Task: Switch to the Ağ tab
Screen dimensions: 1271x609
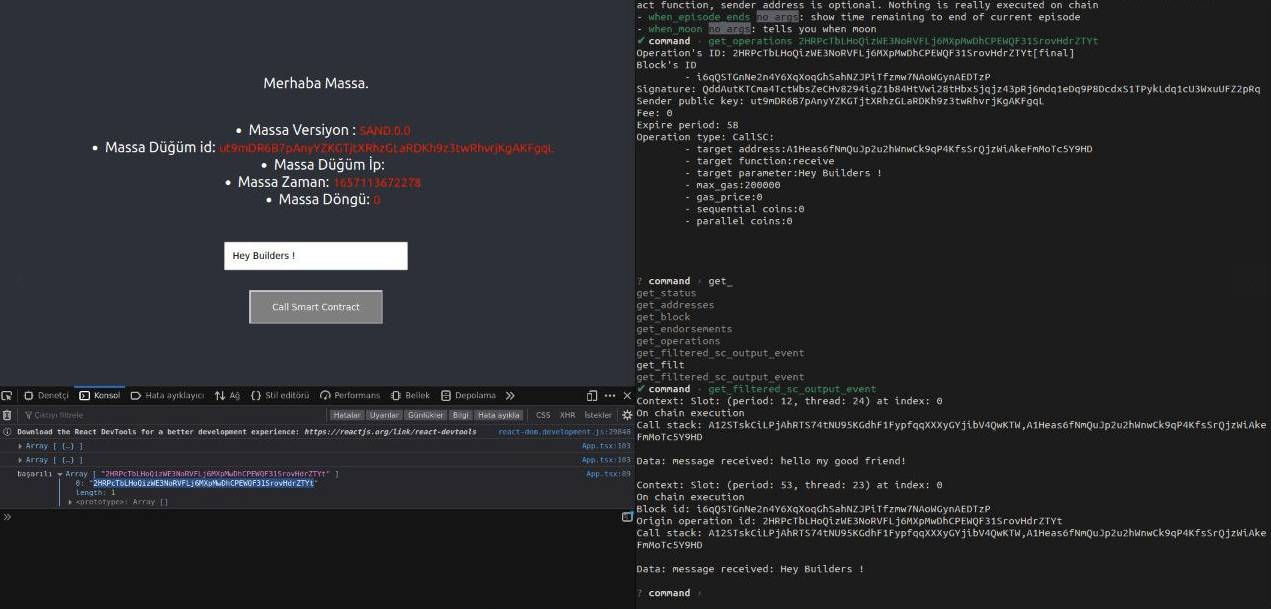Action: click(x=231, y=395)
